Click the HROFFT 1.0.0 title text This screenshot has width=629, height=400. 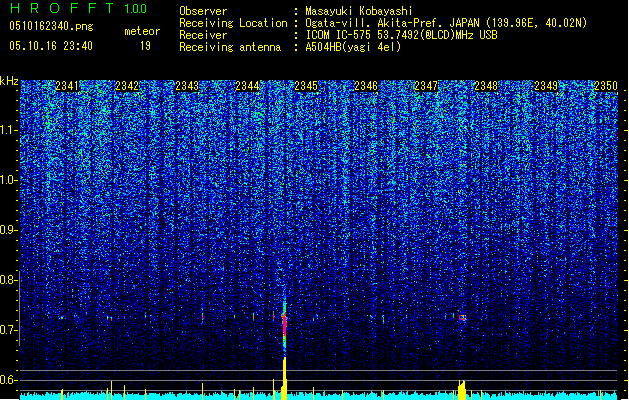coord(78,8)
